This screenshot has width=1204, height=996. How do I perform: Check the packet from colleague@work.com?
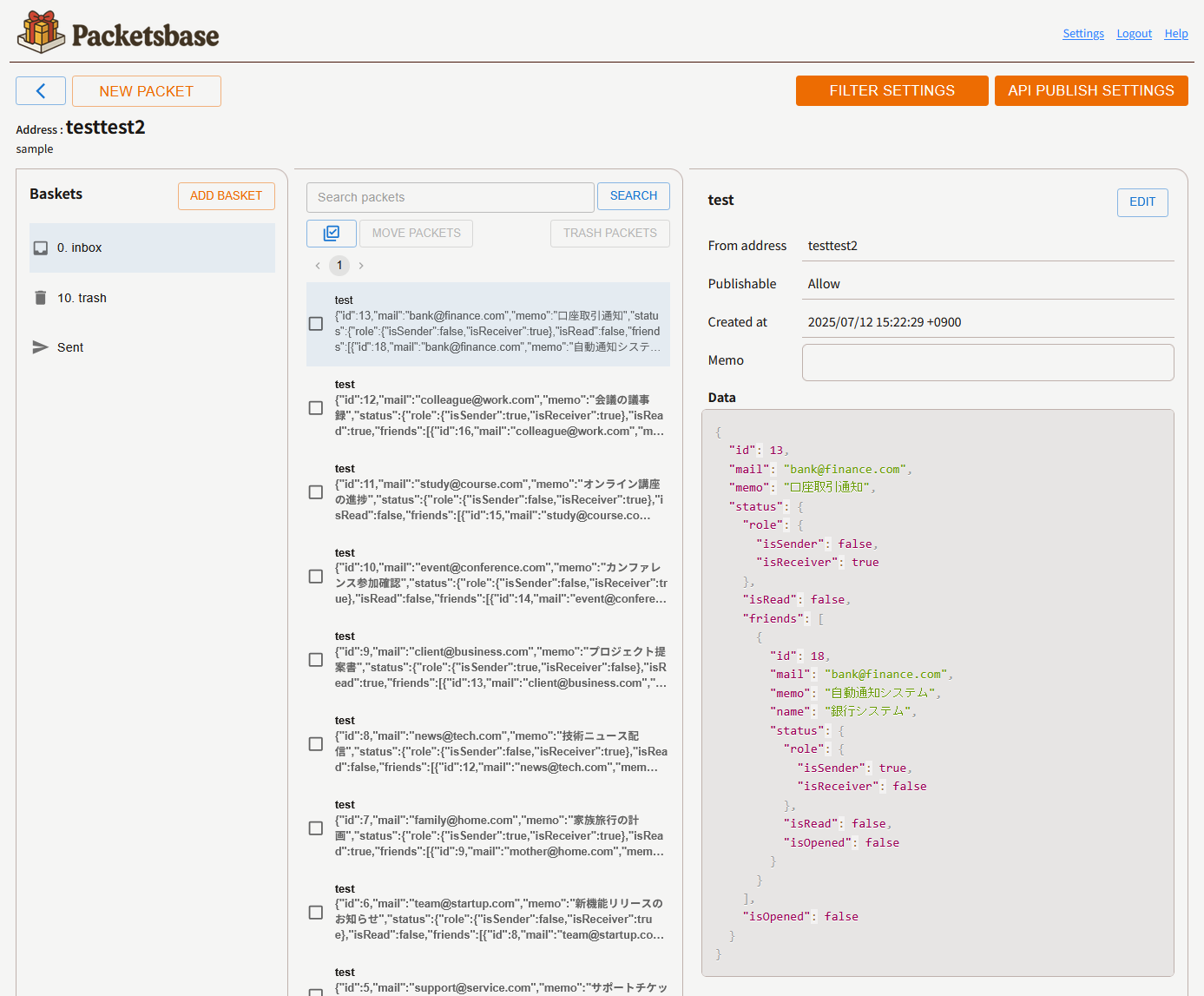316,407
